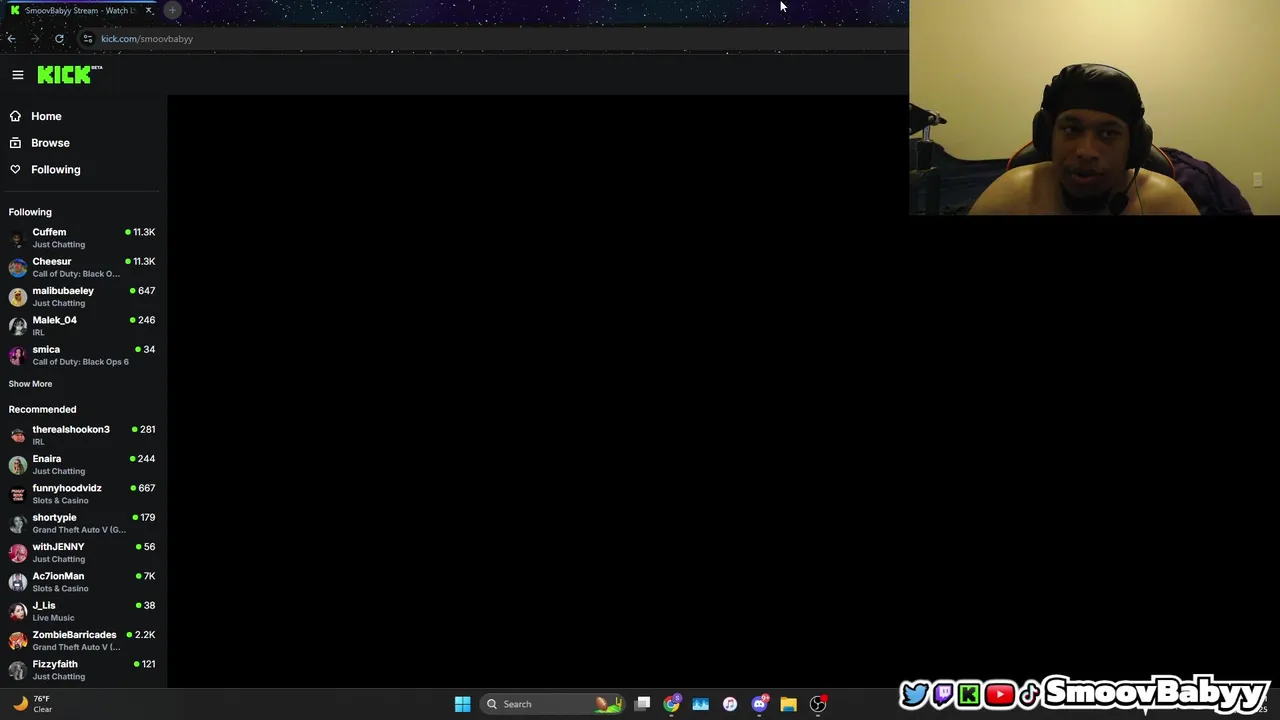
Task: Open Task View on taskbar
Action: coord(643,704)
